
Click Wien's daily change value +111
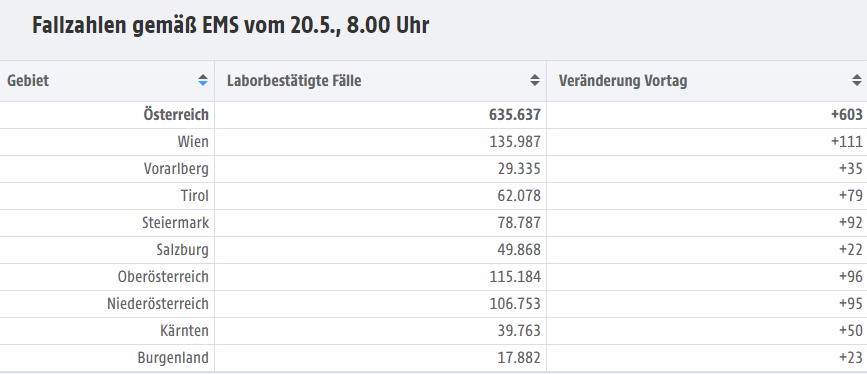coord(847,142)
